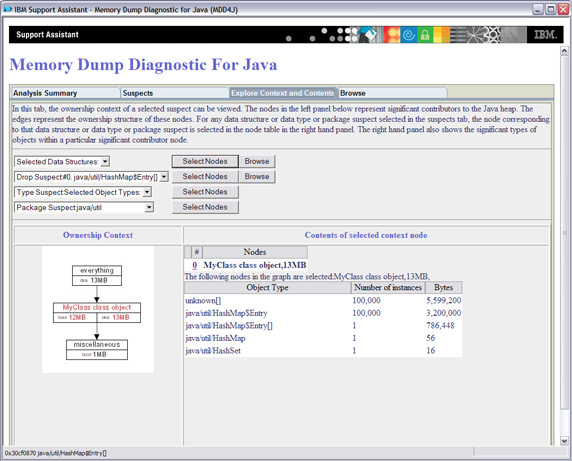
Task: Click the blue spiral icon in banner
Action: (x=409, y=35)
